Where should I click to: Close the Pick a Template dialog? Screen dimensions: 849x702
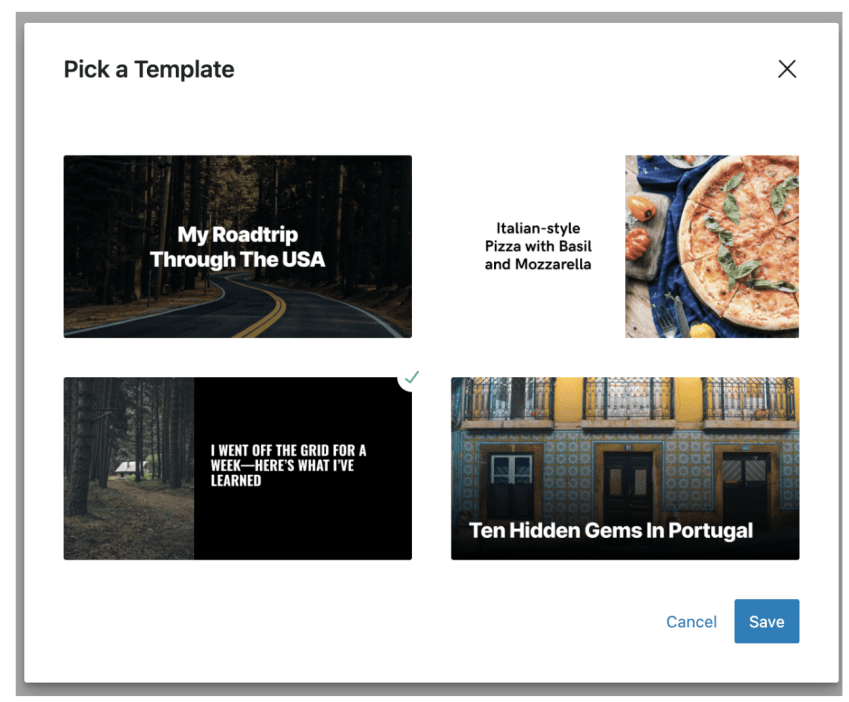tap(787, 69)
